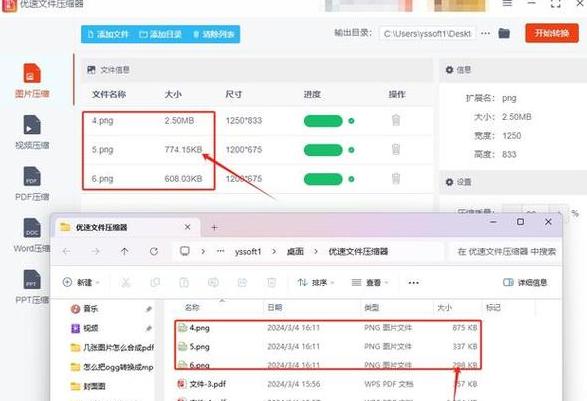Open the compressor hamburger menu icon
Viewport: 587px width, 401px height.
point(507,4)
